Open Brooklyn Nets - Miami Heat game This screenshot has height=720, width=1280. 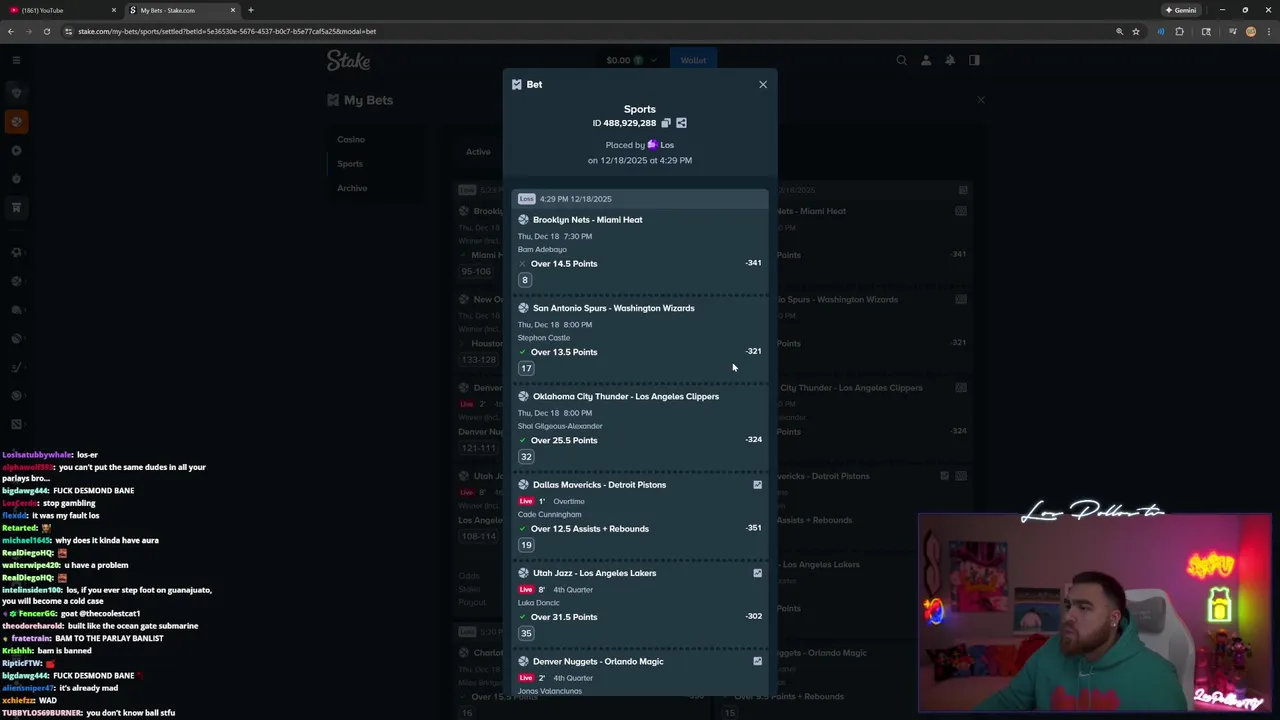click(x=588, y=220)
